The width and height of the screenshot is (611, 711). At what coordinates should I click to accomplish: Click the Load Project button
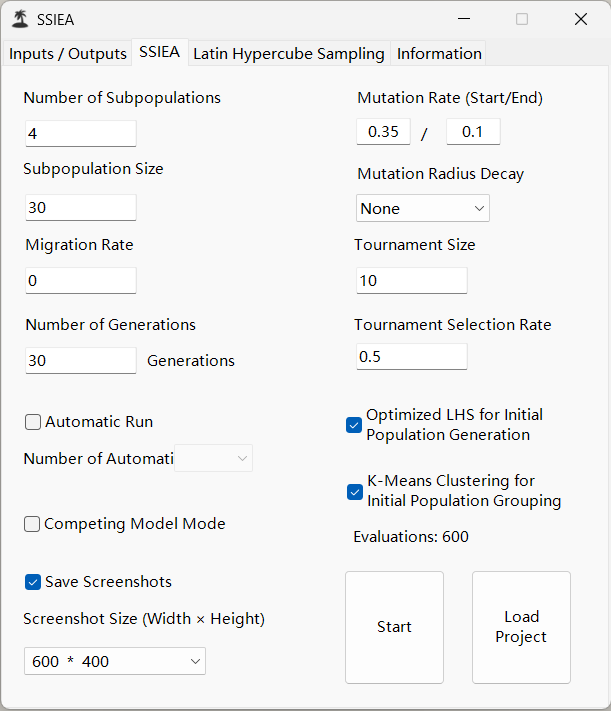pyautogui.click(x=521, y=627)
